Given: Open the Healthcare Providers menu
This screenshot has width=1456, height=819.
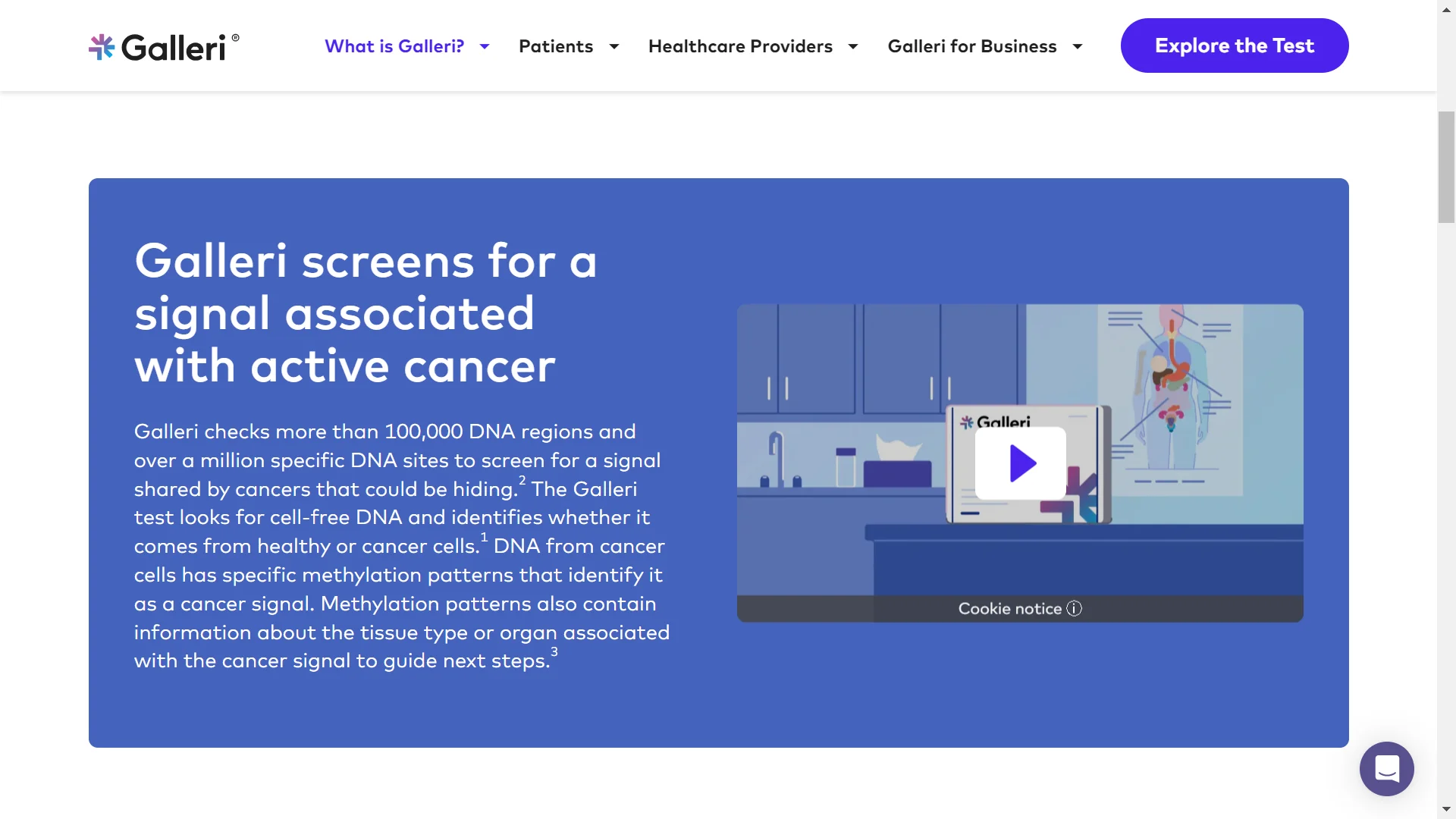Looking at the screenshot, I should pos(740,46).
